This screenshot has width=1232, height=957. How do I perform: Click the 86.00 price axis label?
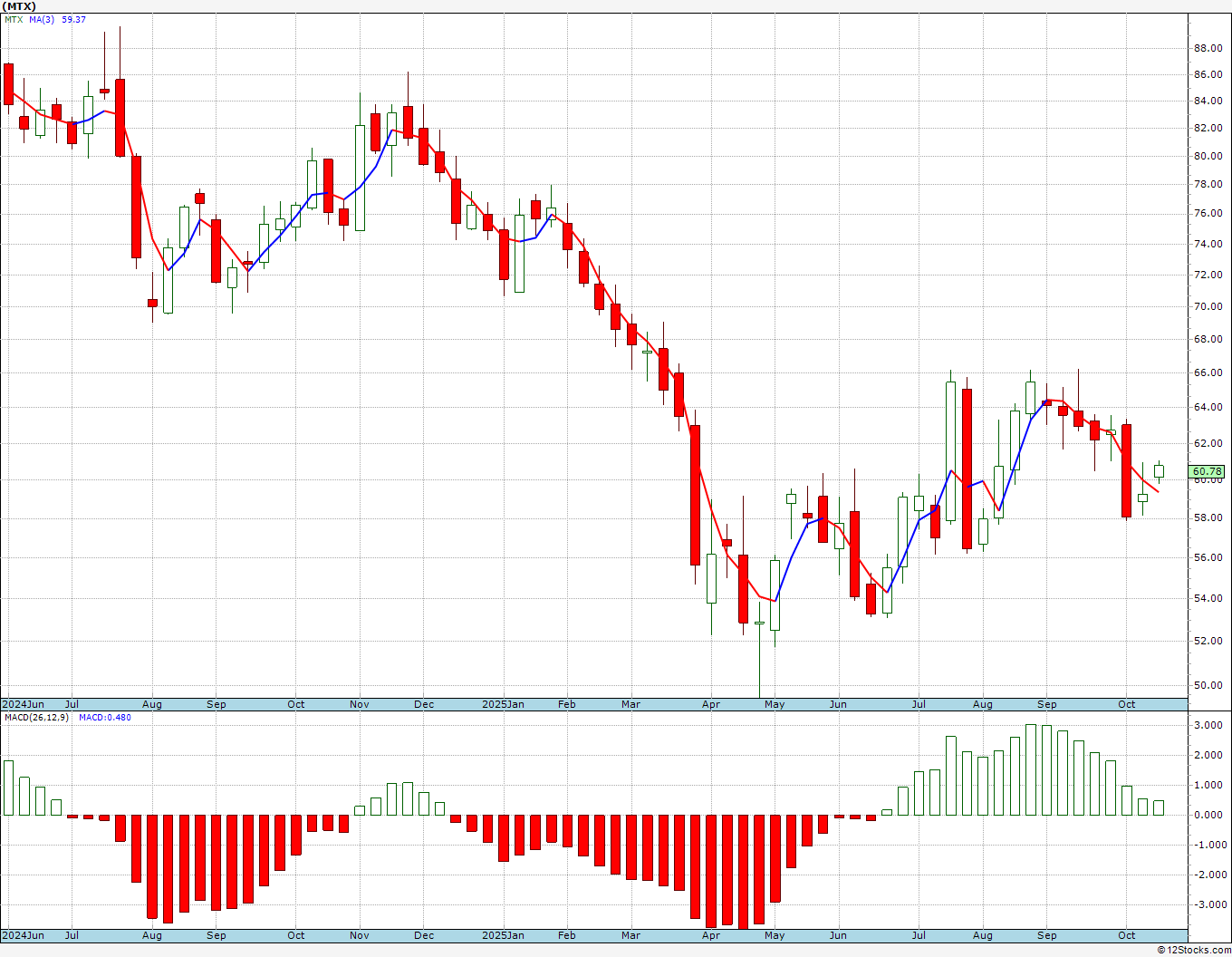click(1208, 74)
